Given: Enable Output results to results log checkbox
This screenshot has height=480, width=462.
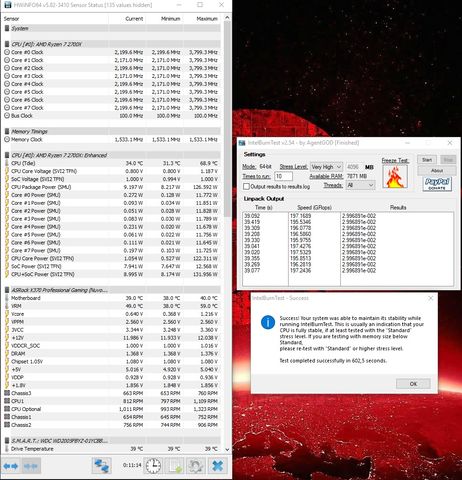Looking at the screenshot, I should coord(246,186).
